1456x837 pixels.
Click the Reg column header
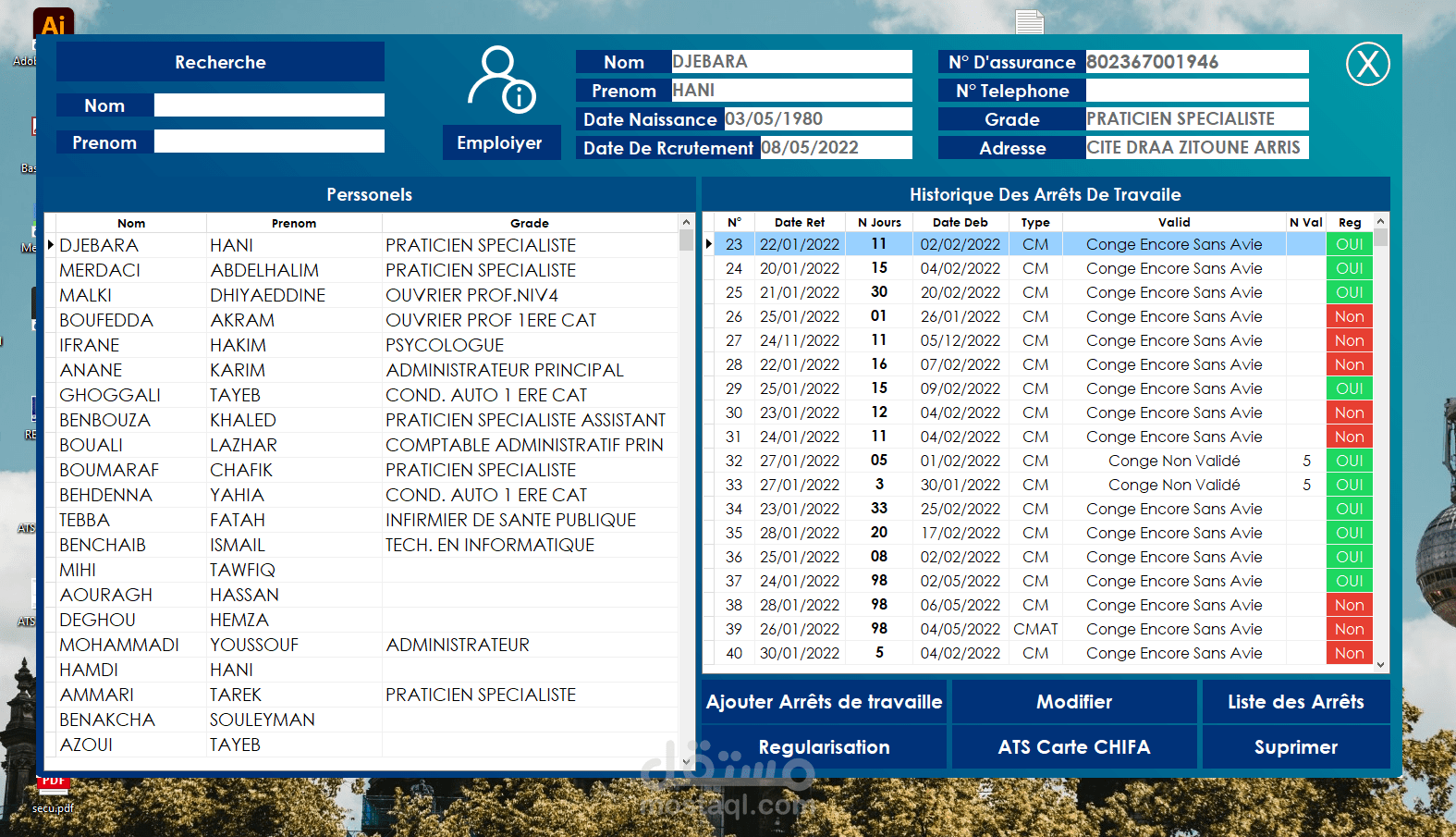(x=1350, y=222)
